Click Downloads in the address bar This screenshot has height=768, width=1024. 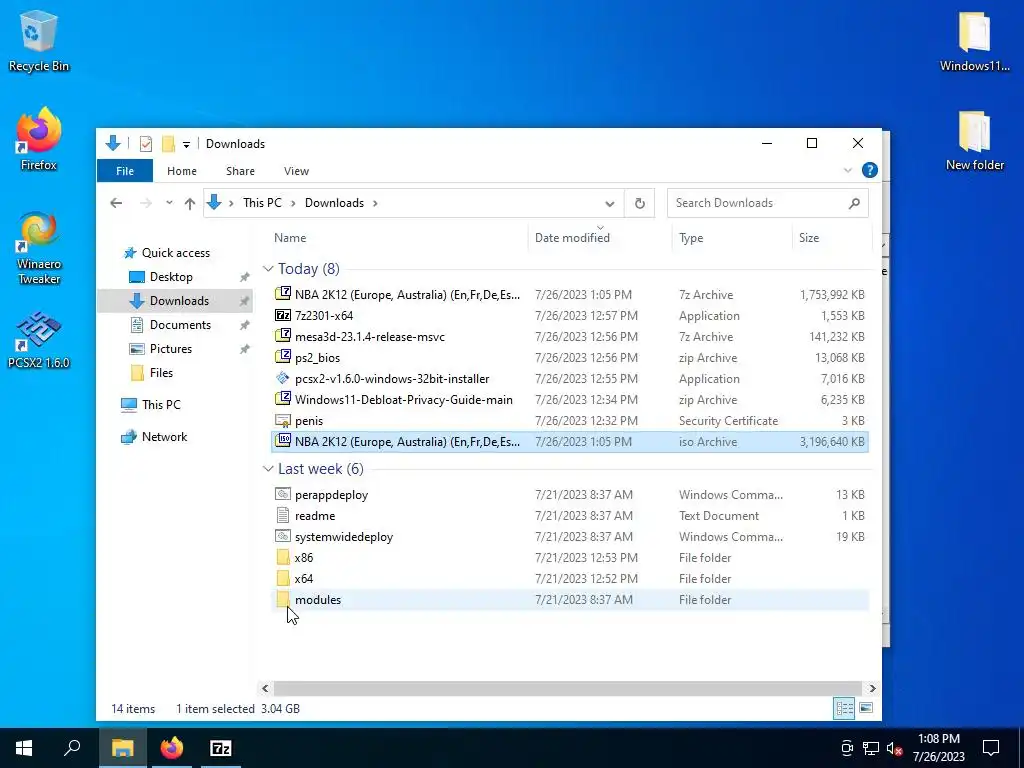click(x=334, y=203)
